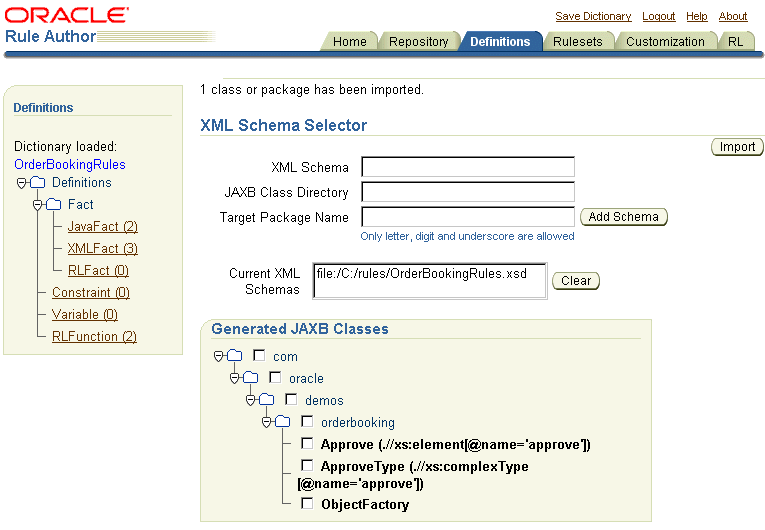Screen dimensions: 765x530
Task: Check the ApproveType class checkbox
Action: point(307,465)
